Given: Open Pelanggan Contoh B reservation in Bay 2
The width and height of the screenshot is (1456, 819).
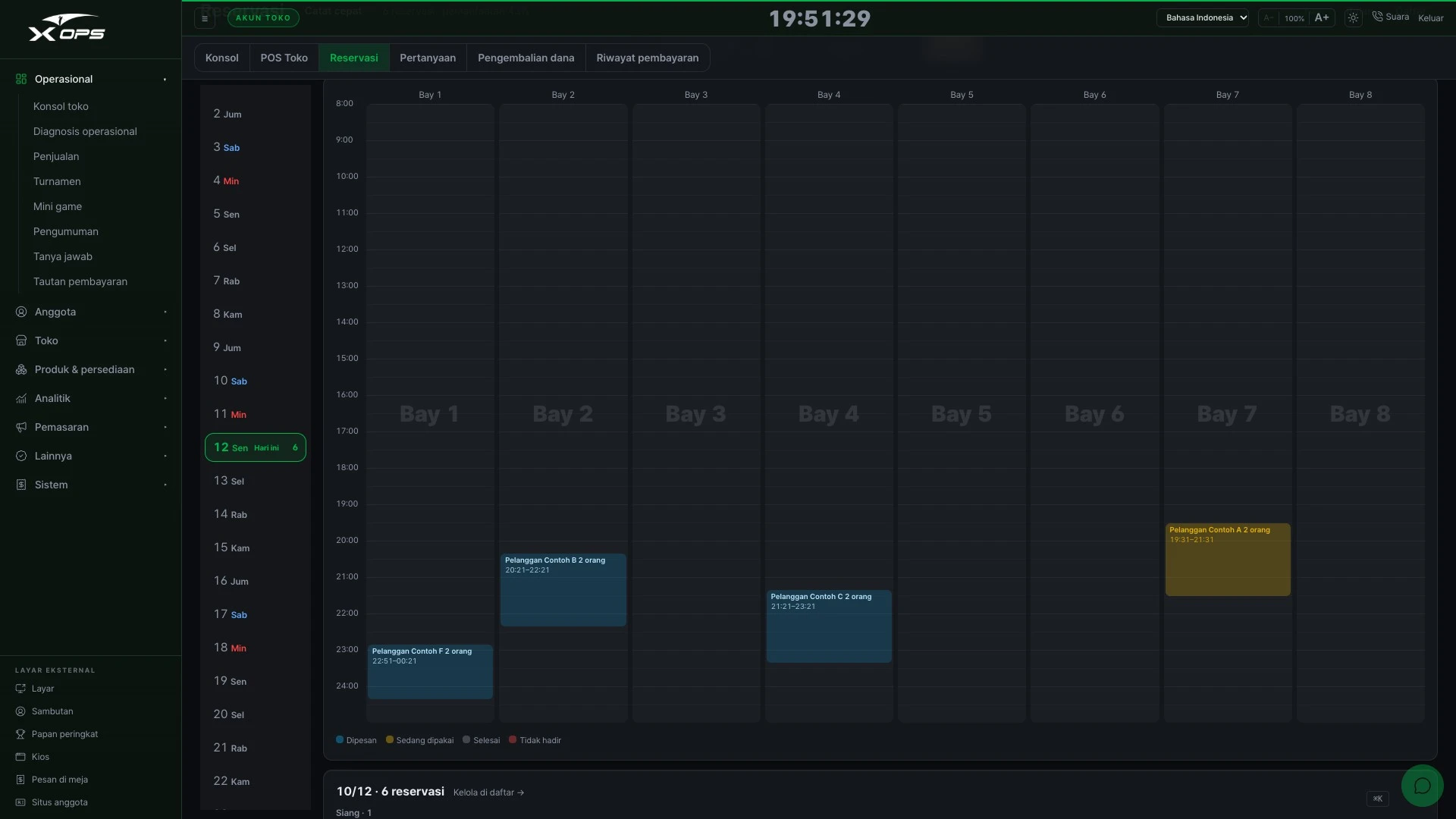Looking at the screenshot, I should 563,590.
